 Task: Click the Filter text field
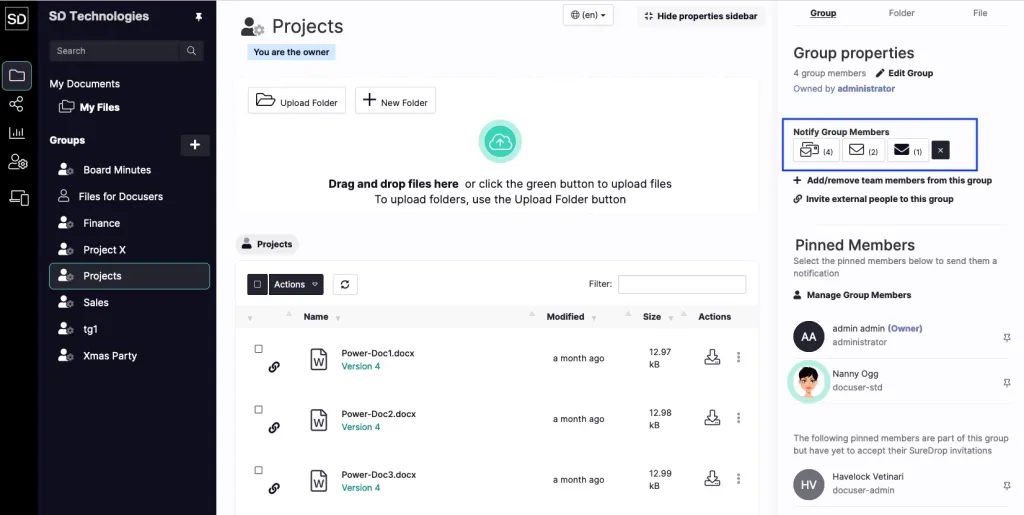[682, 284]
